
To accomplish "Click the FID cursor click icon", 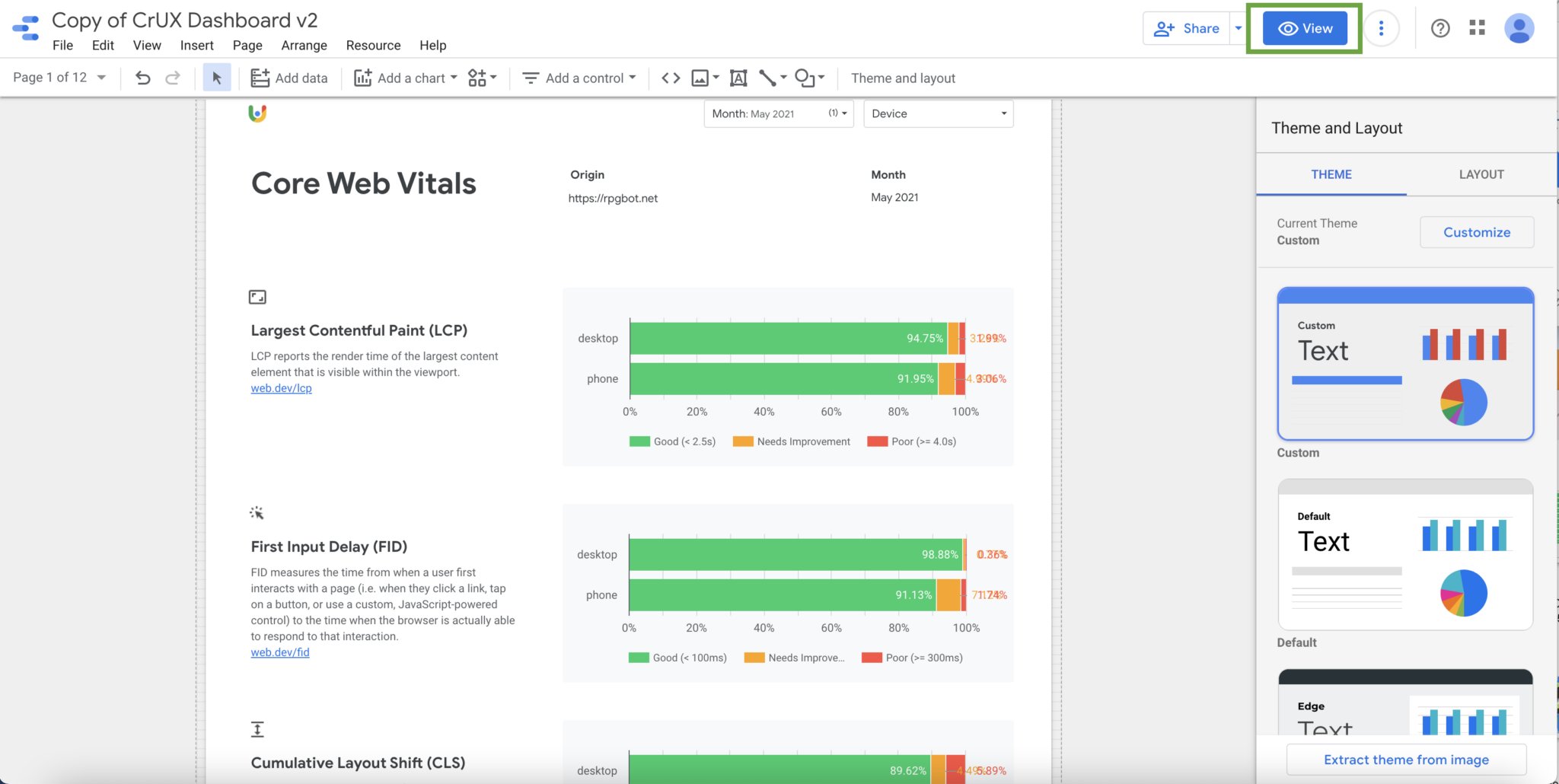I will (x=257, y=513).
